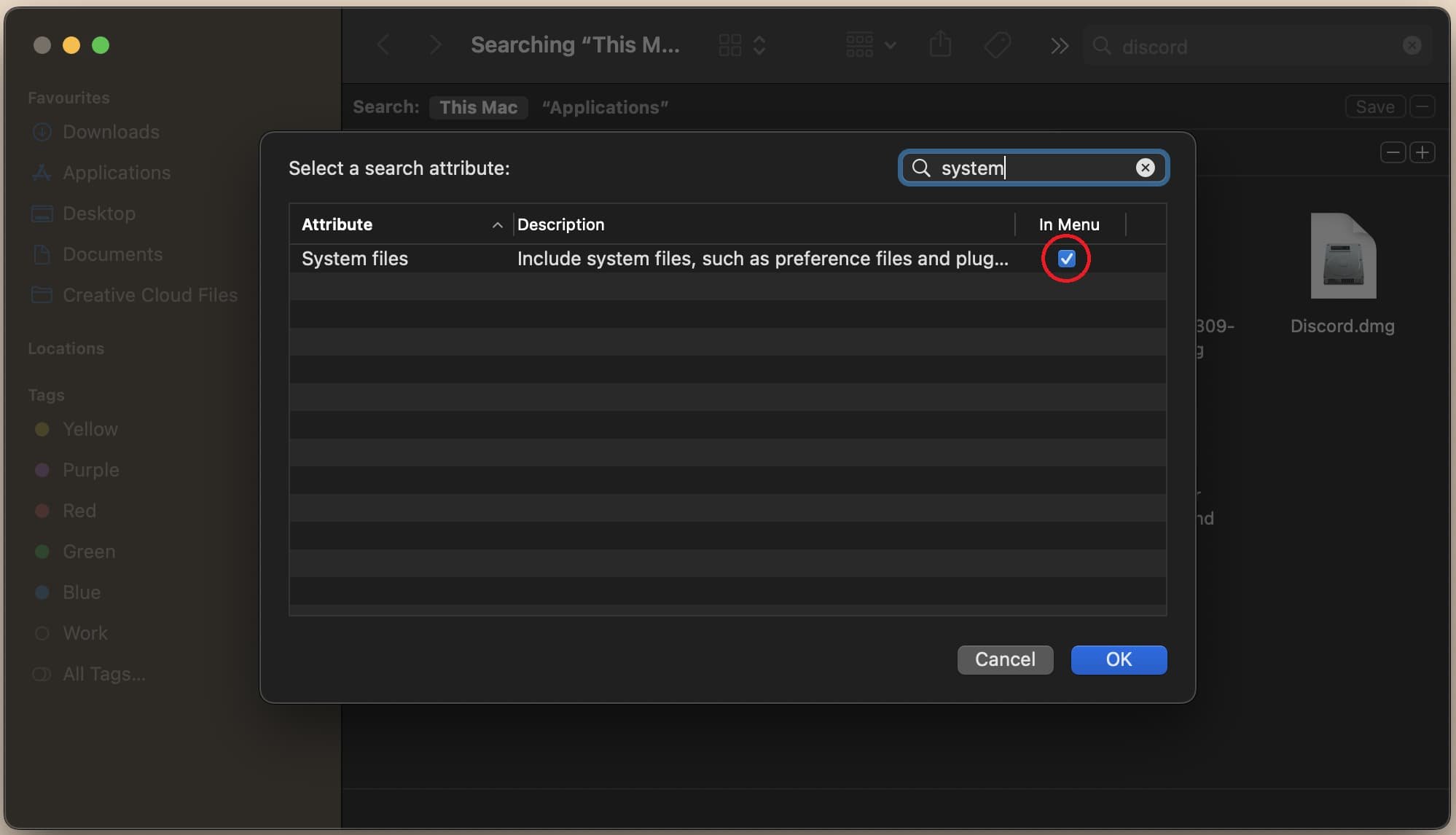Image resolution: width=1456 pixels, height=835 pixels.
Task: Click the Red tag color dot
Action: coord(42,511)
